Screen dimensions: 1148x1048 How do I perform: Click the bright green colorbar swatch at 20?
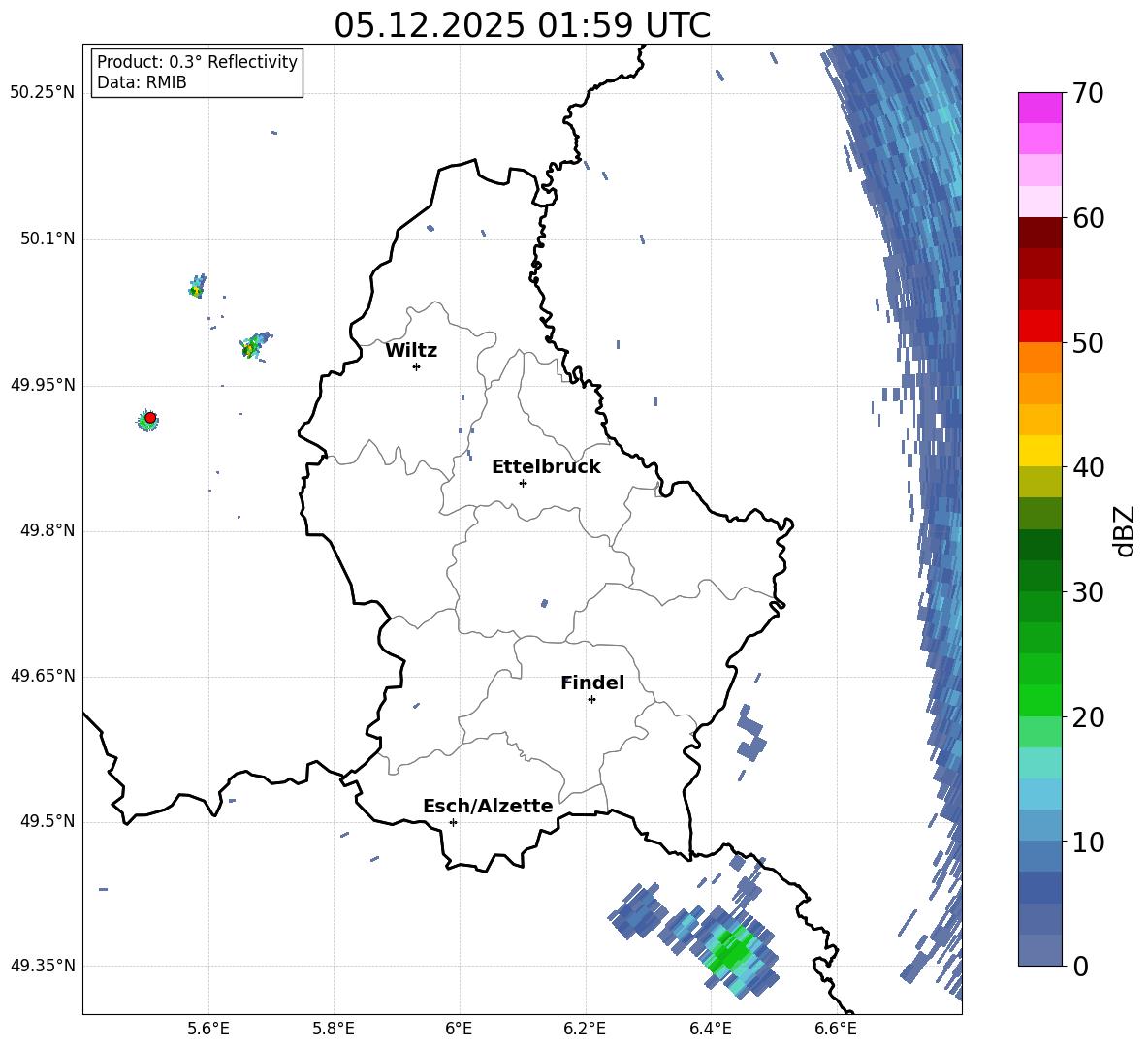coord(1039,700)
